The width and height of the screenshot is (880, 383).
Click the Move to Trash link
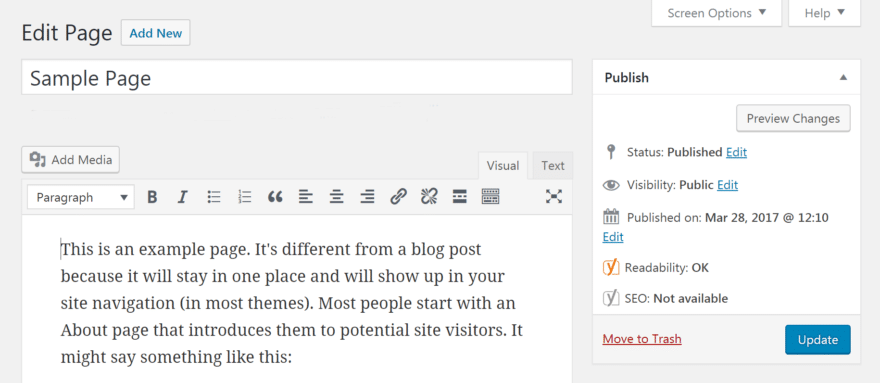point(641,339)
